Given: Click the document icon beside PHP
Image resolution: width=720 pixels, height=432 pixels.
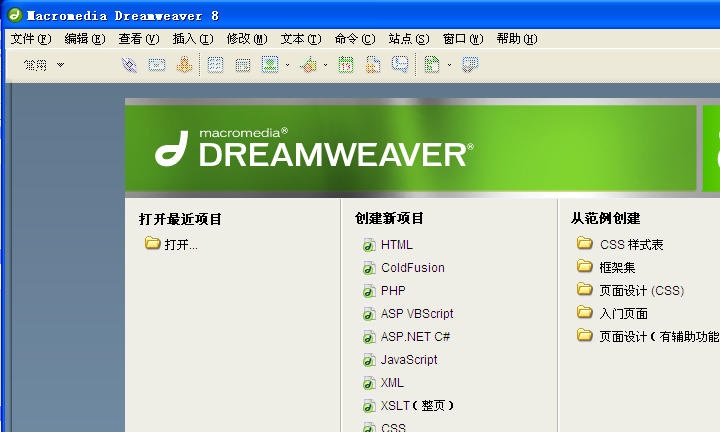Looking at the screenshot, I should 369,291.
